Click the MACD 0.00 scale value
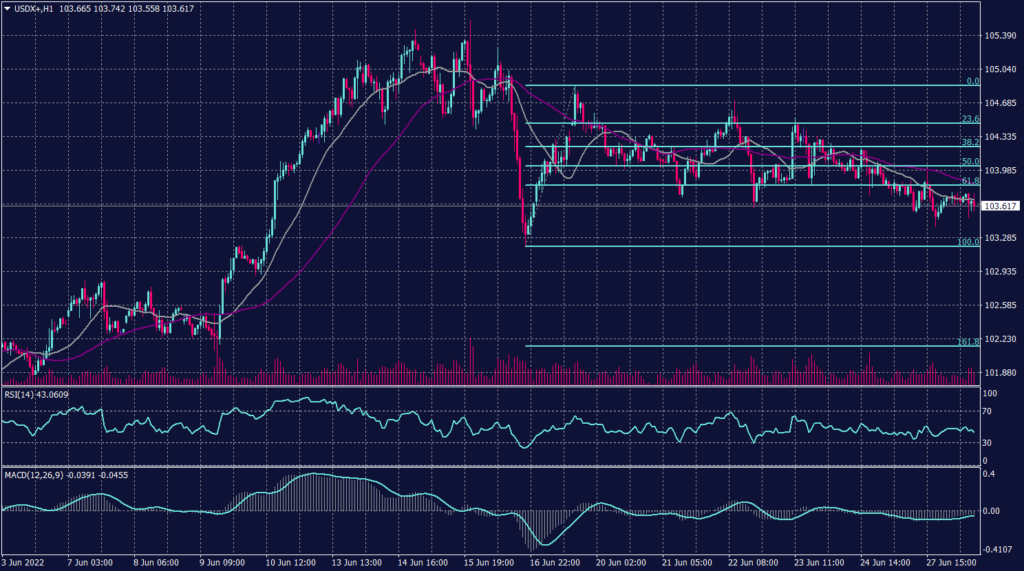 click(x=992, y=510)
